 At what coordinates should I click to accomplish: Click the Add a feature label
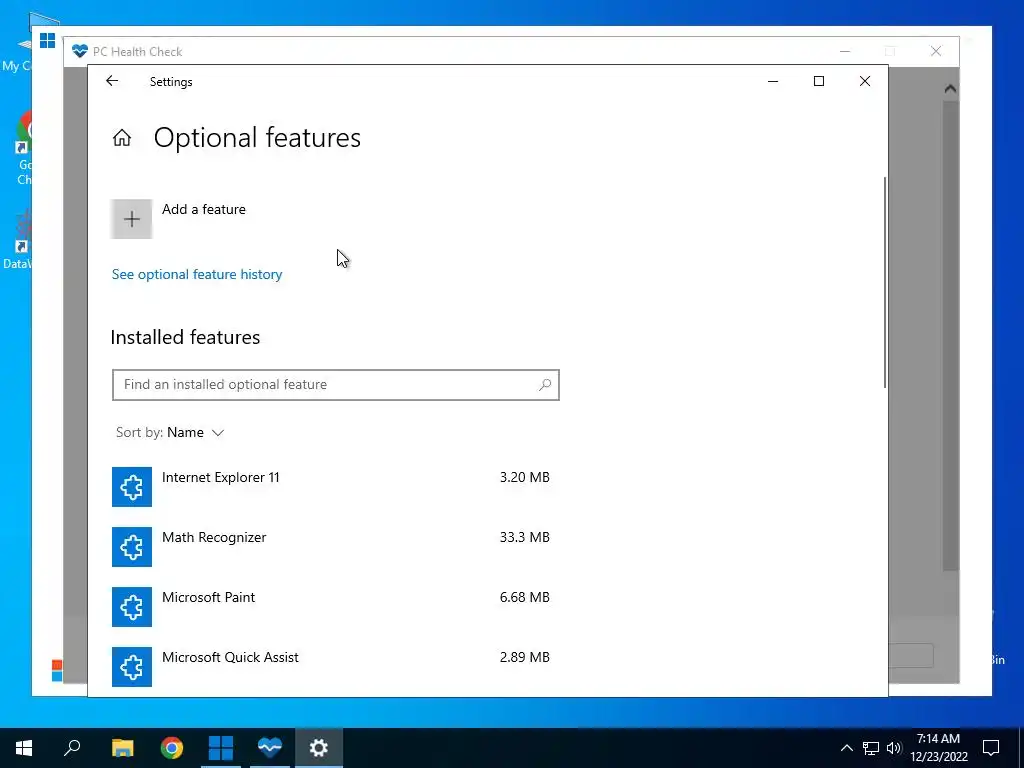coord(204,209)
